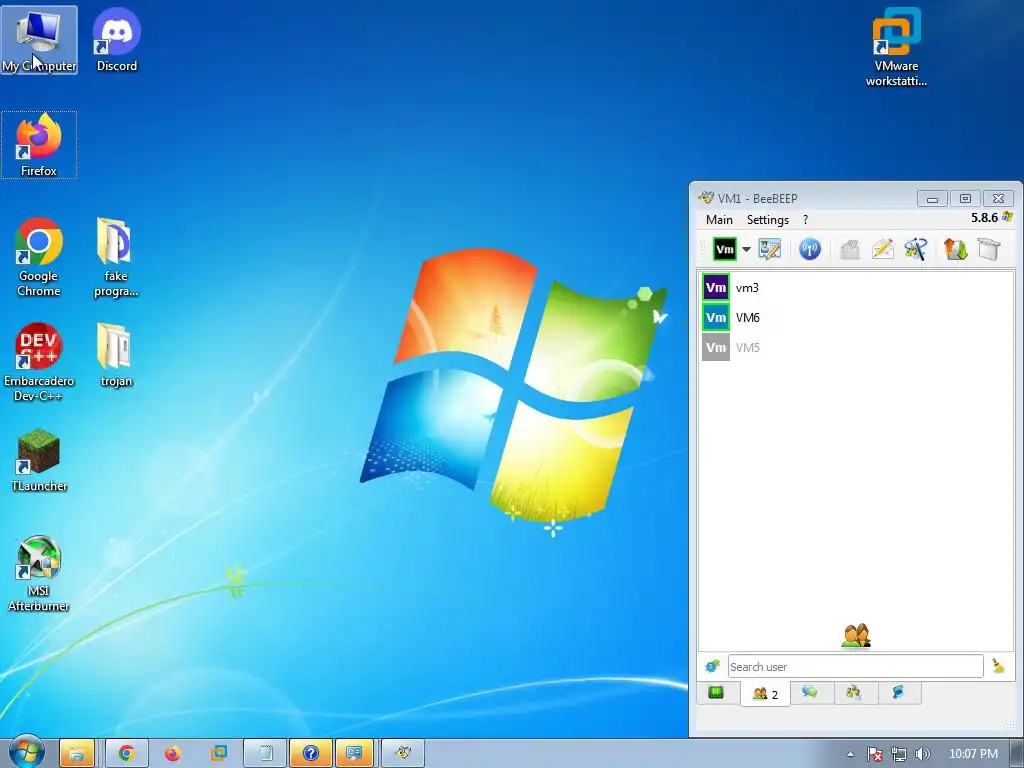The image size is (1024, 768).
Task: Open Chrome from the taskbar
Action: (127, 754)
